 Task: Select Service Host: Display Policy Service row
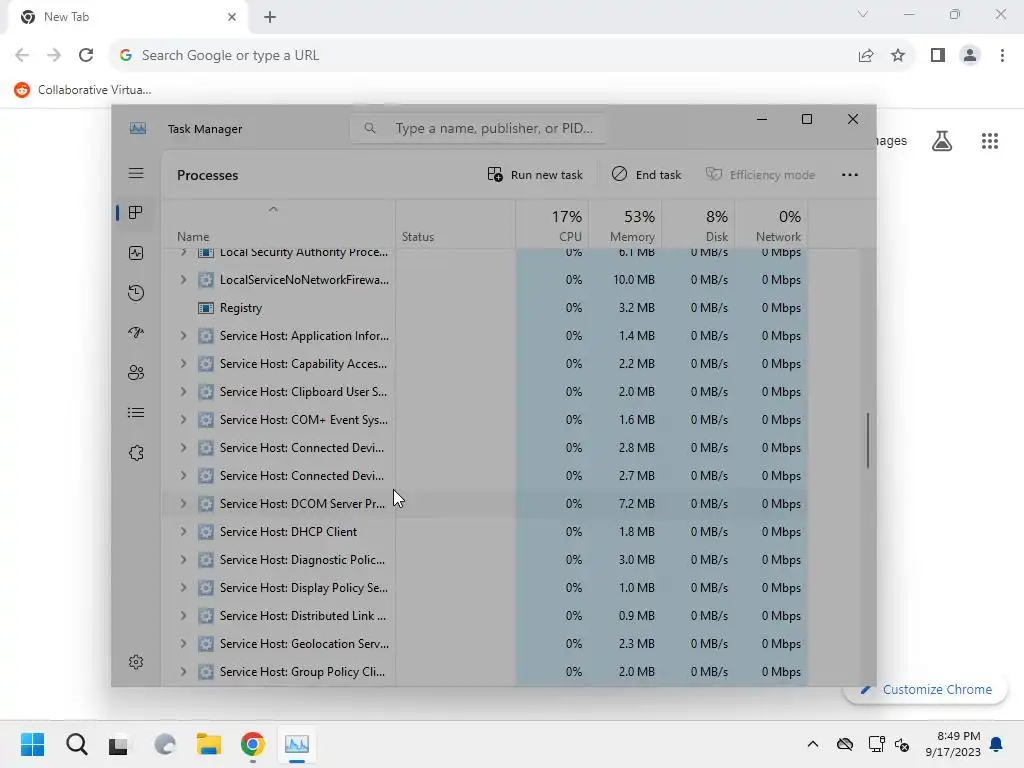click(x=485, y=588)
